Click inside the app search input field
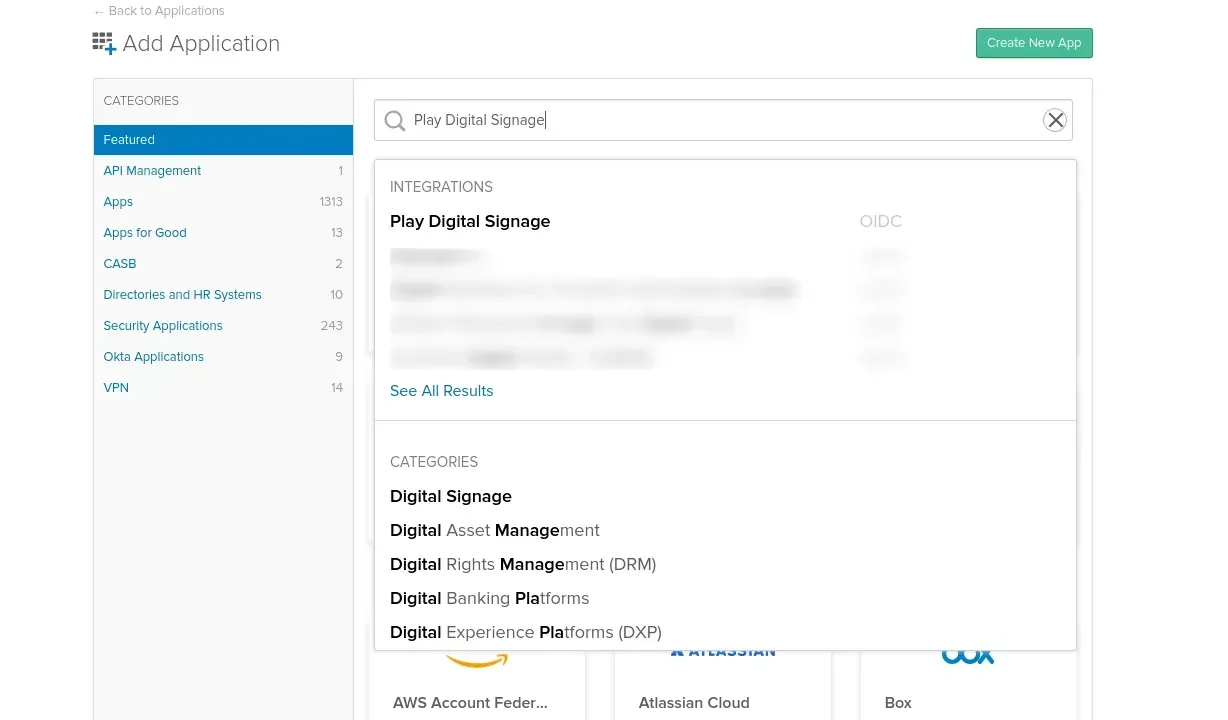This screenshot has width=1228, height=720. coord(723,120)
